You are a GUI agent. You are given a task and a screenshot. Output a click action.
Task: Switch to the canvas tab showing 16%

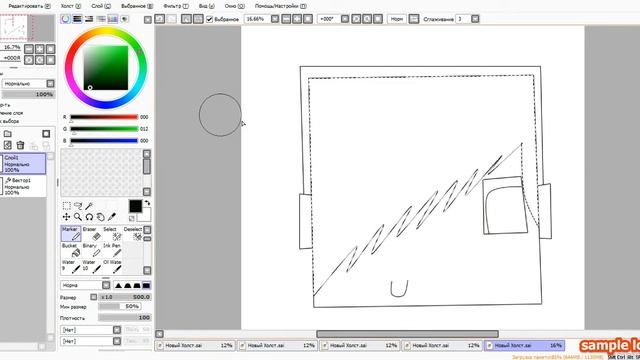[524, 345]
